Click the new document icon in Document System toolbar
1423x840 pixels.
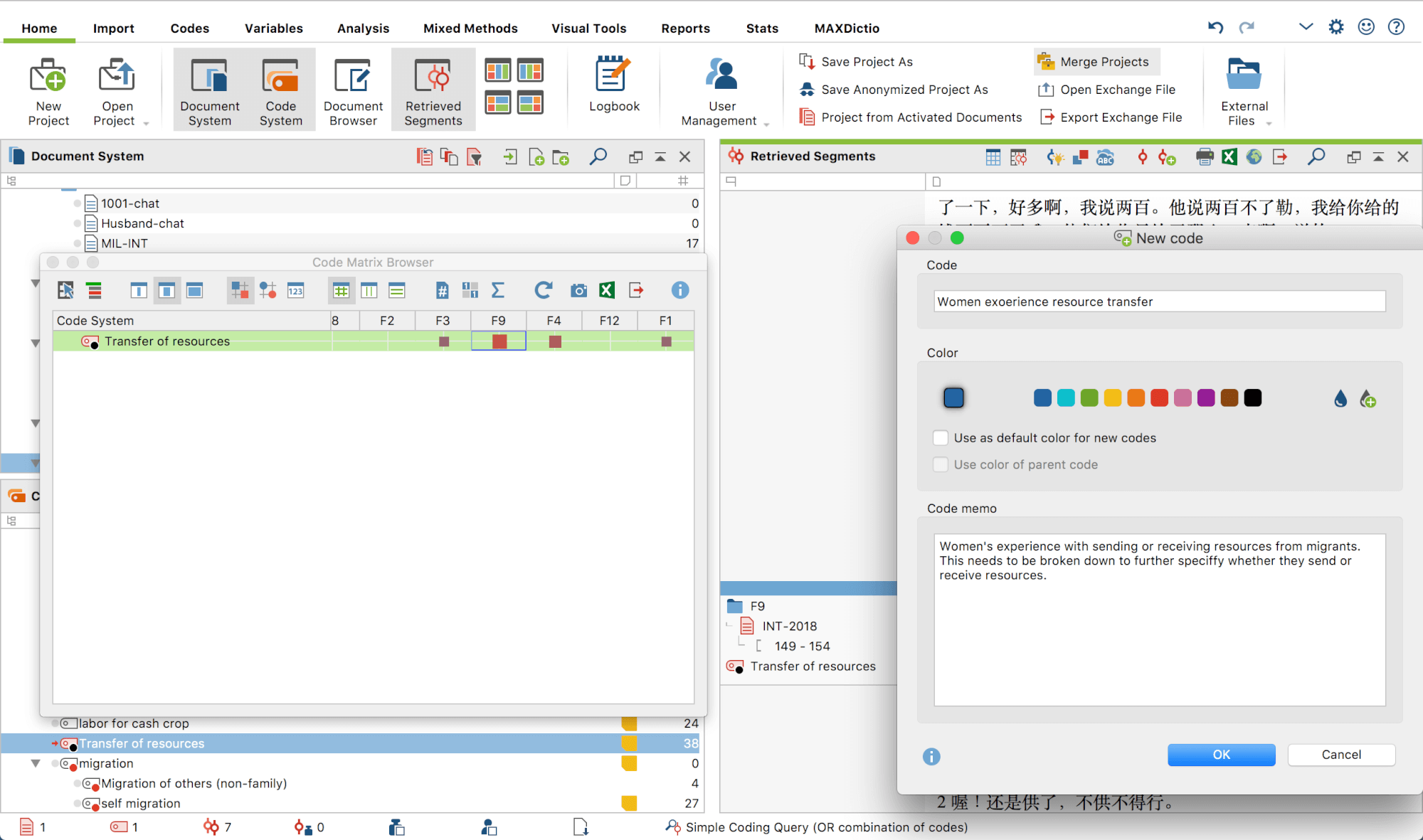pos(537,157)
